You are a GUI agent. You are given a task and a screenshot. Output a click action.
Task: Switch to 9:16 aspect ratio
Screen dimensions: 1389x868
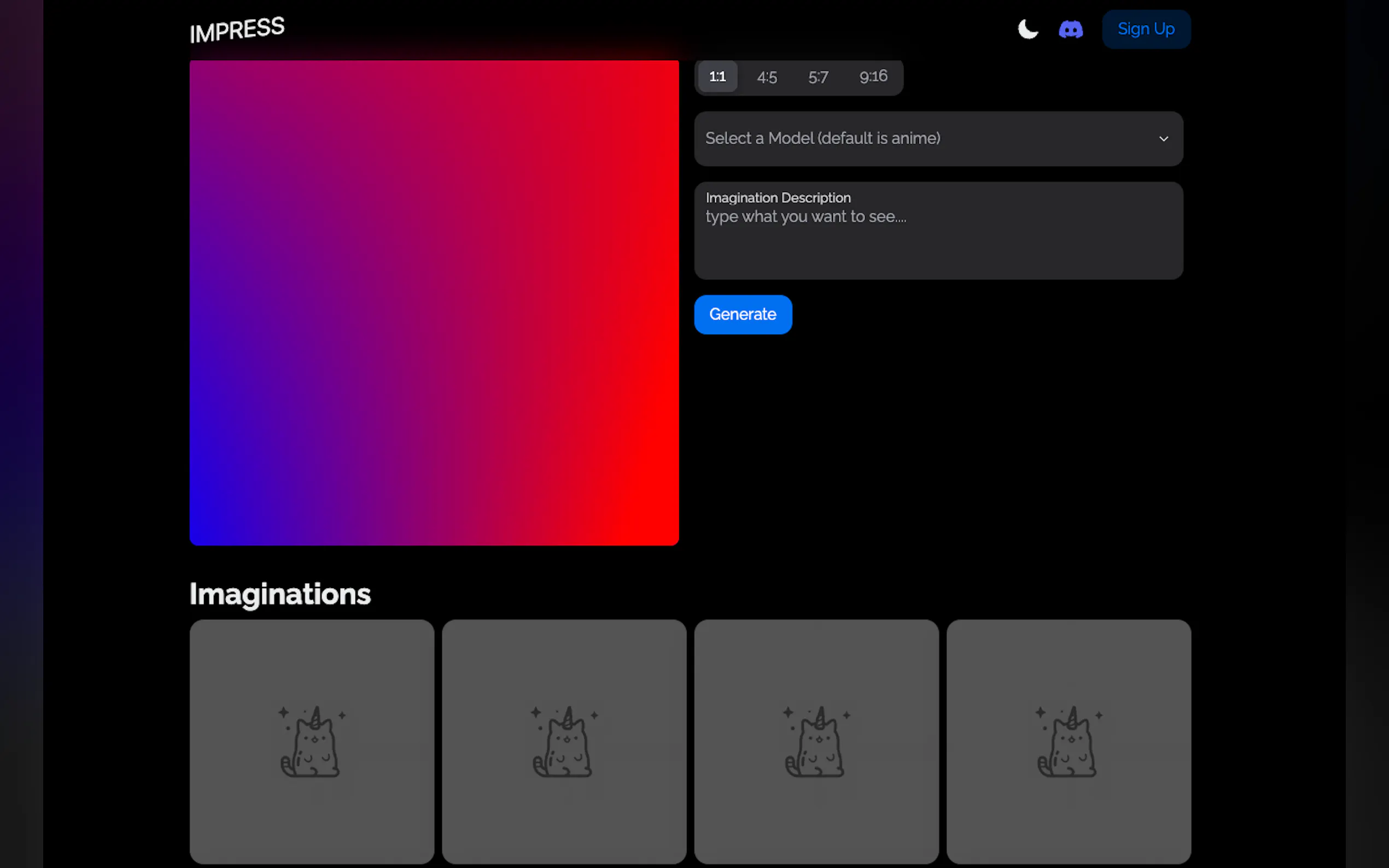tap(873, 77)
